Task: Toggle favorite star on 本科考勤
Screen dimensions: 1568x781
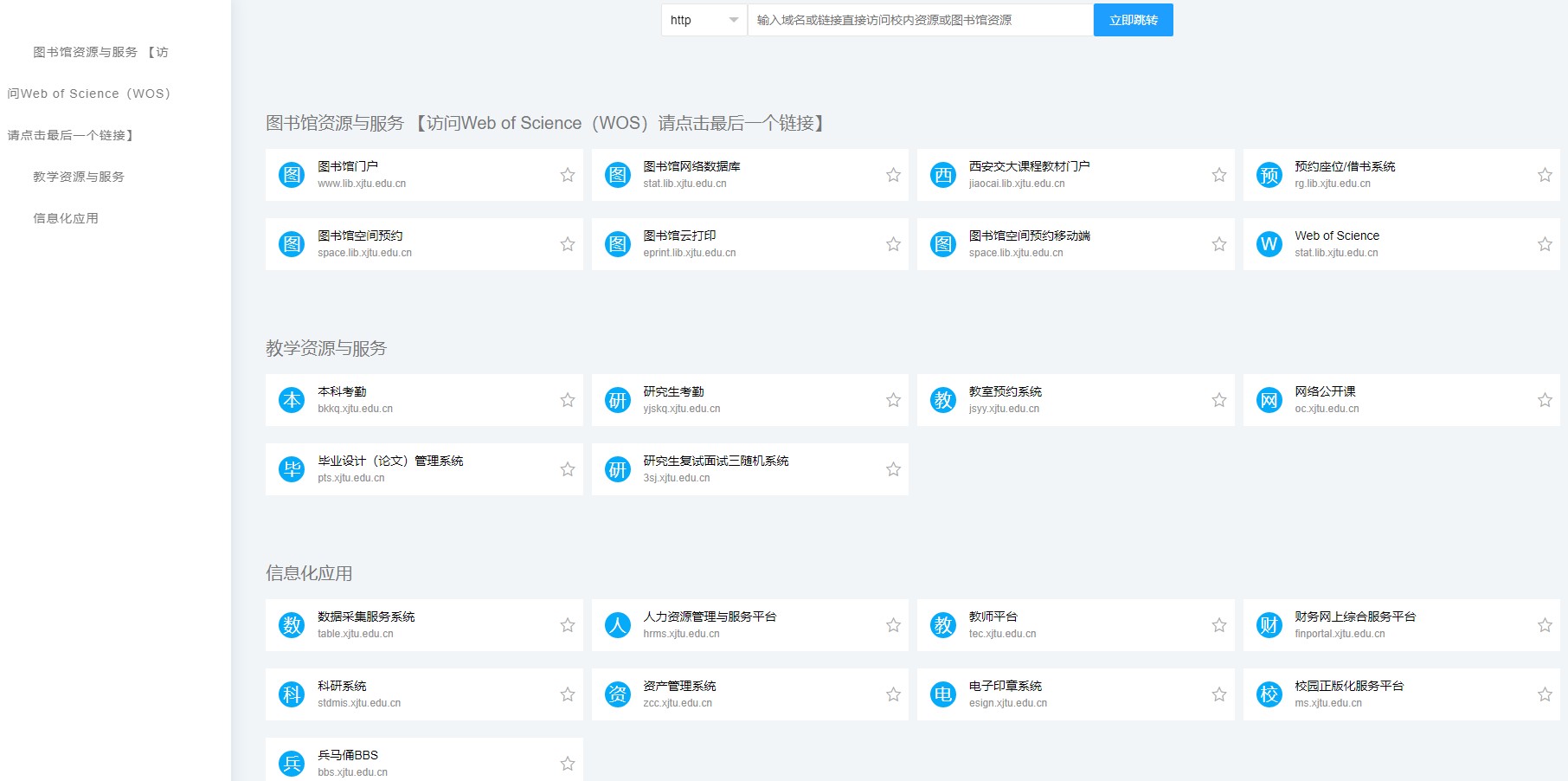Action: tap(568, 400)
